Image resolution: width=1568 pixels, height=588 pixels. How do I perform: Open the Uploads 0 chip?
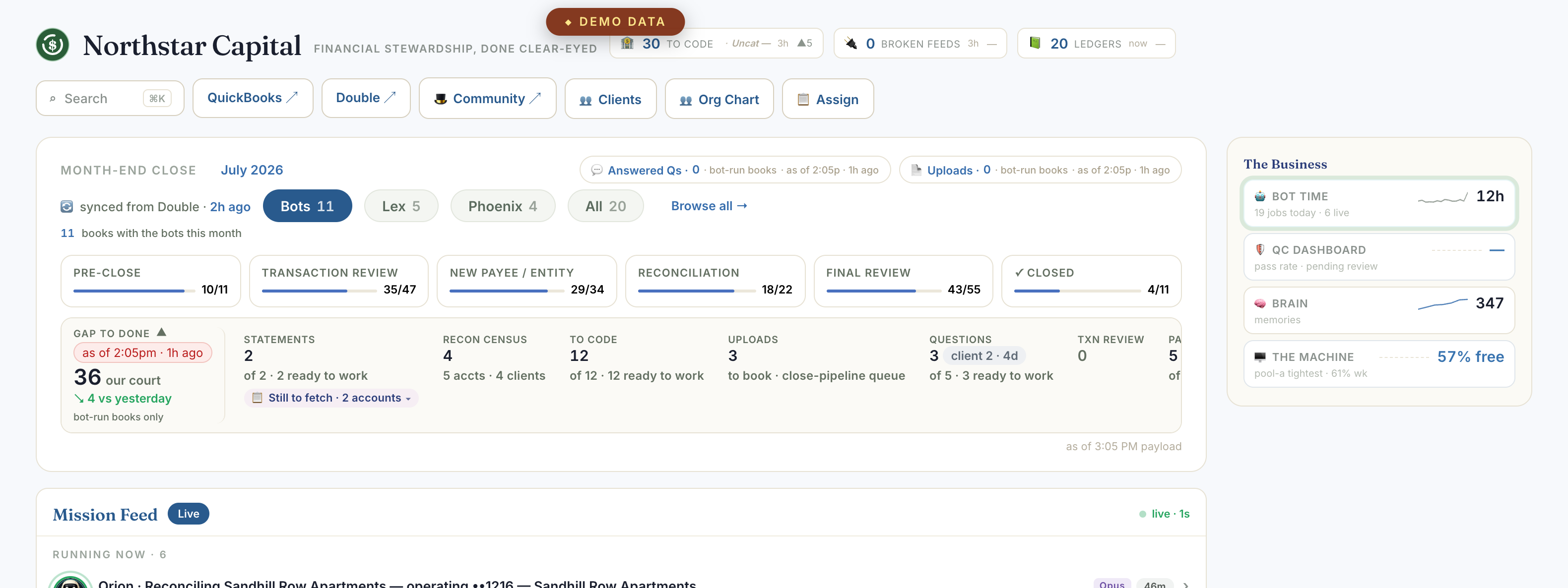coord(1040,170)
